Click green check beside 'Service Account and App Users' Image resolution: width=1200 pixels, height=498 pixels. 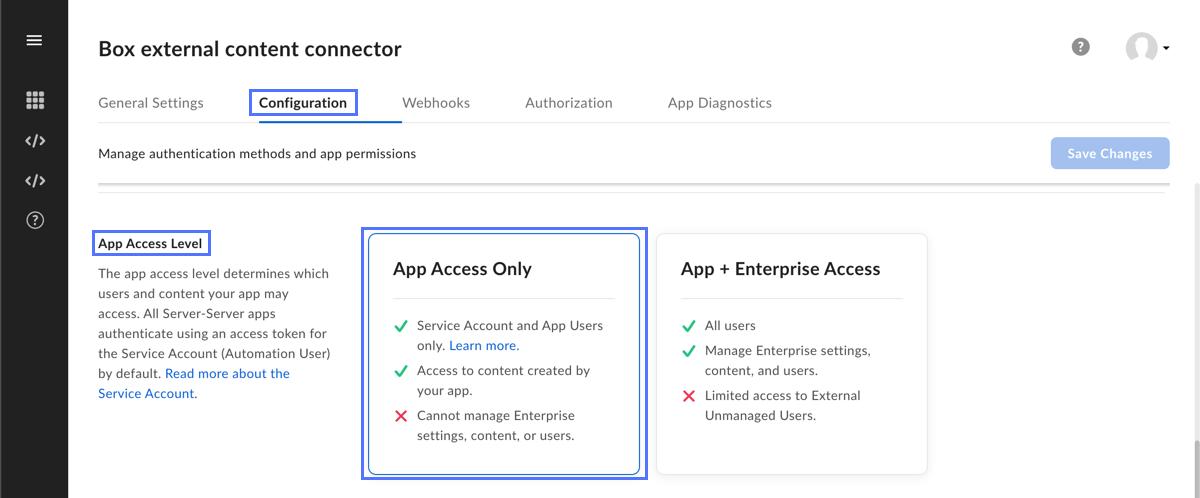click(x=401, y=326)
